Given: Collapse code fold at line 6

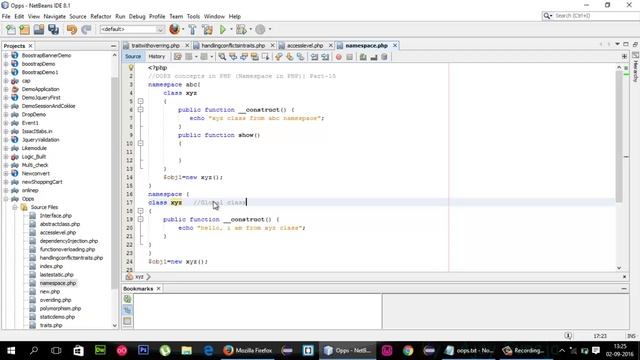Looking at the screenshot, I should 140,109.
